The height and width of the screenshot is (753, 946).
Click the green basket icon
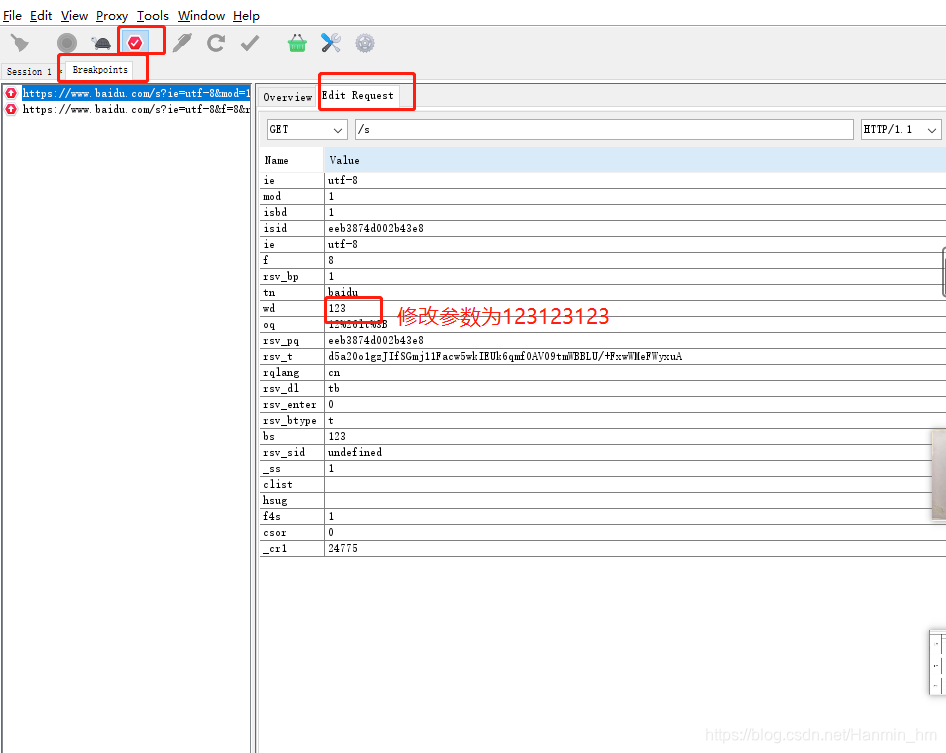(x=297, y=43)
